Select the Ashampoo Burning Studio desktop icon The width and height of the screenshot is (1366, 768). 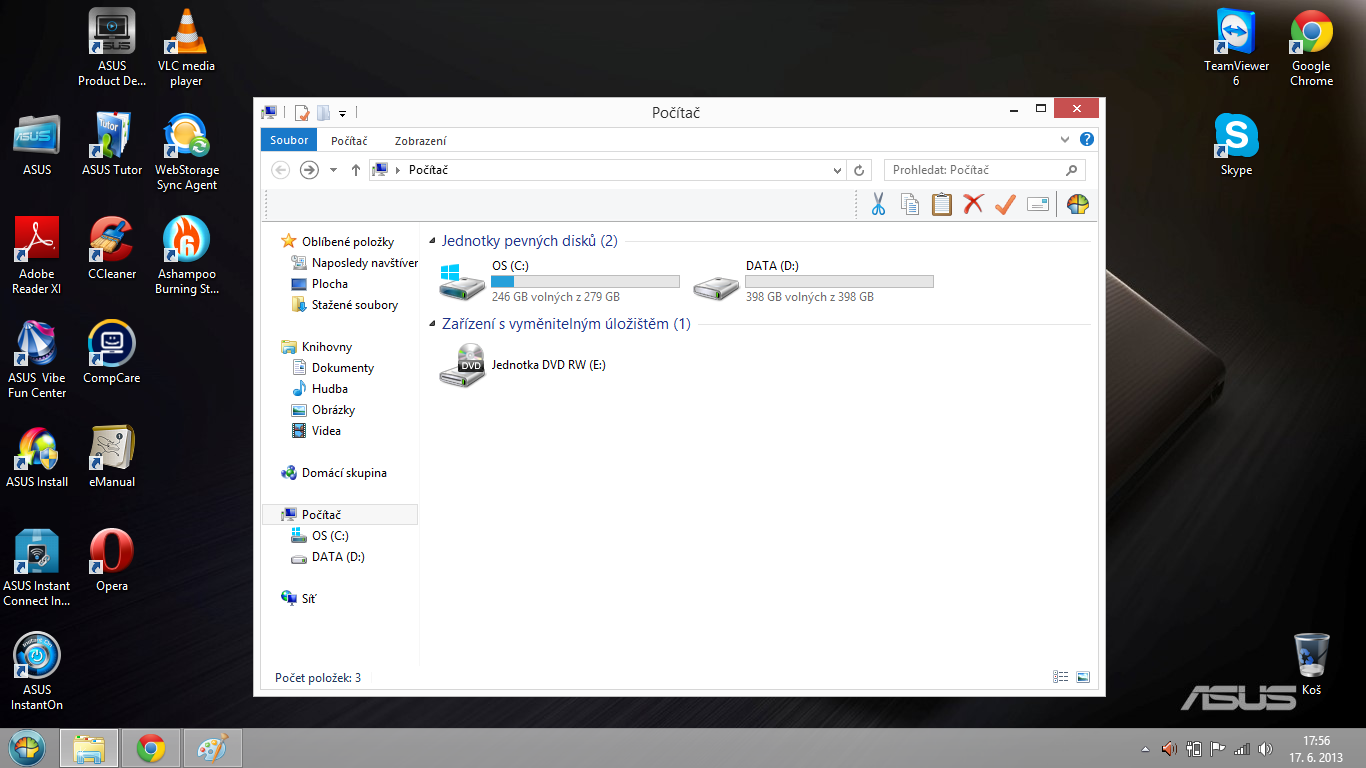click(x=186, y=256)
